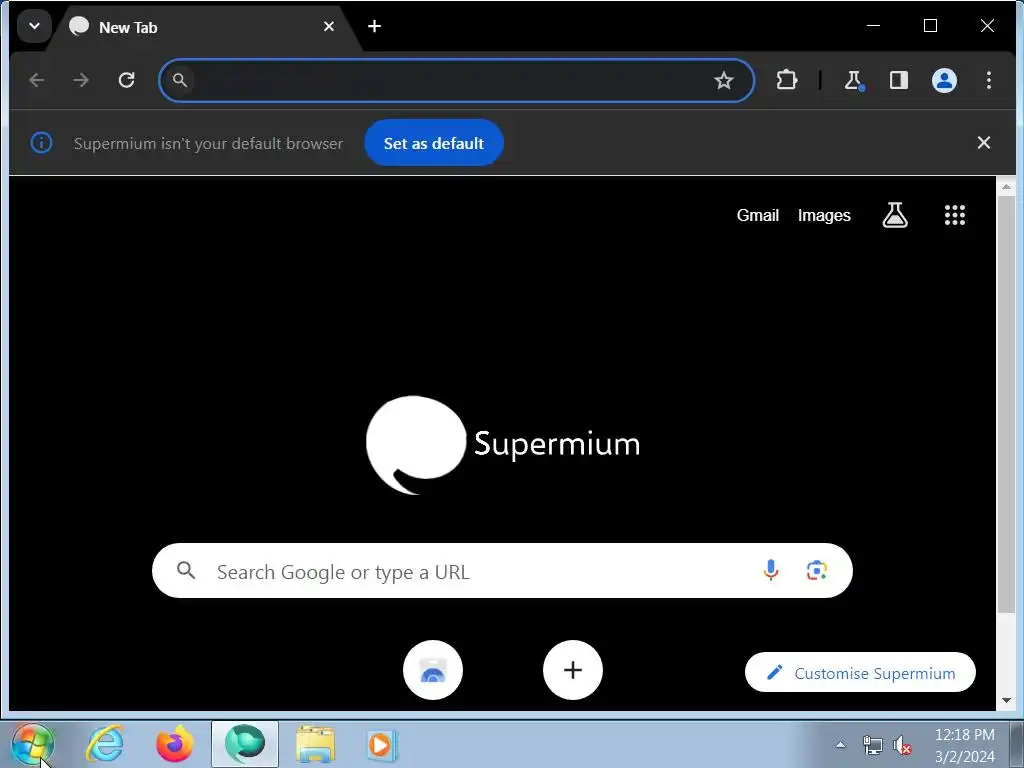
Task: Launch Firefox from taskbar
Action: (x=175, y=744)
